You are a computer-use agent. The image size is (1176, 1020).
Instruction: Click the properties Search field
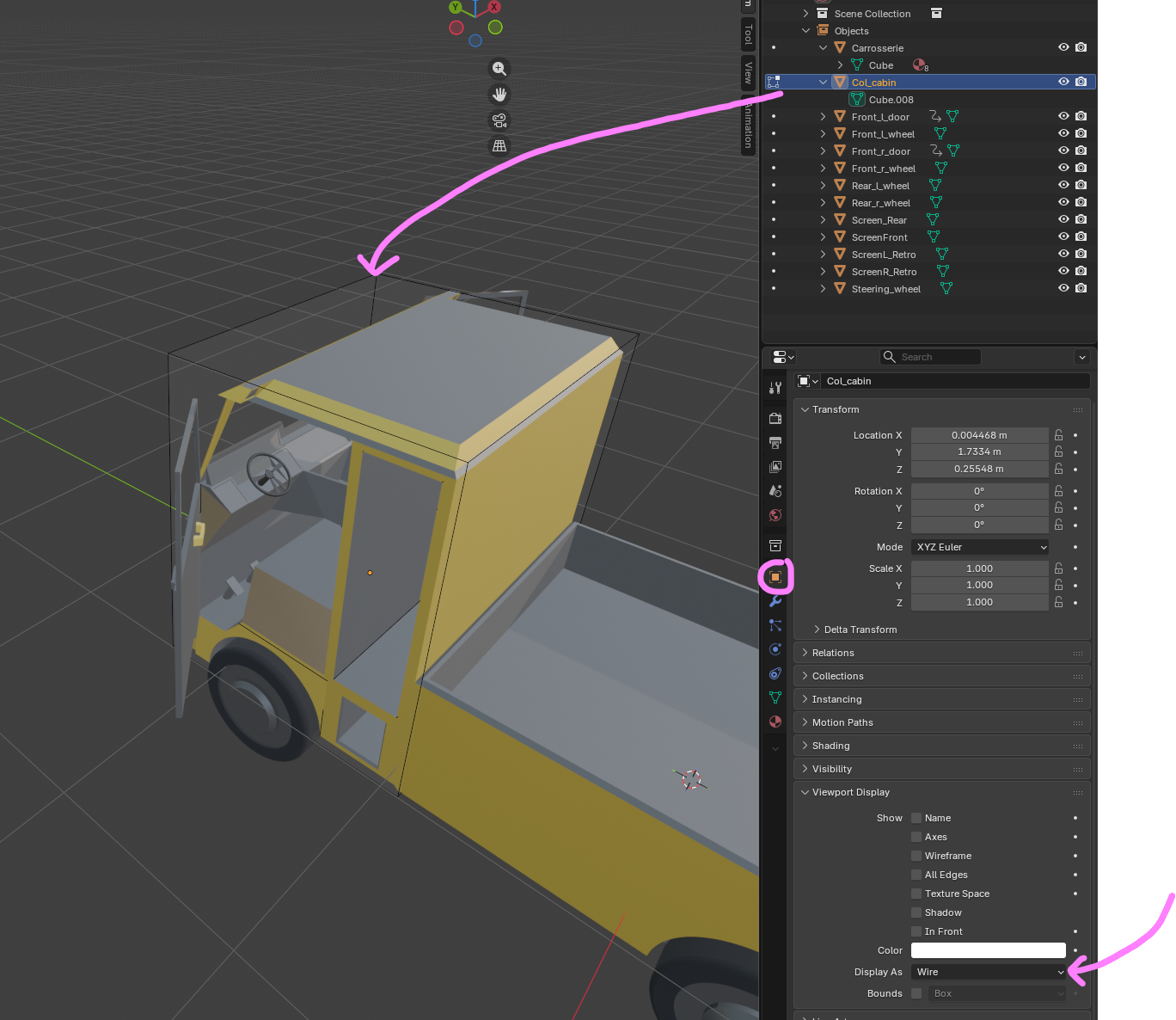(x=931, y=357)
